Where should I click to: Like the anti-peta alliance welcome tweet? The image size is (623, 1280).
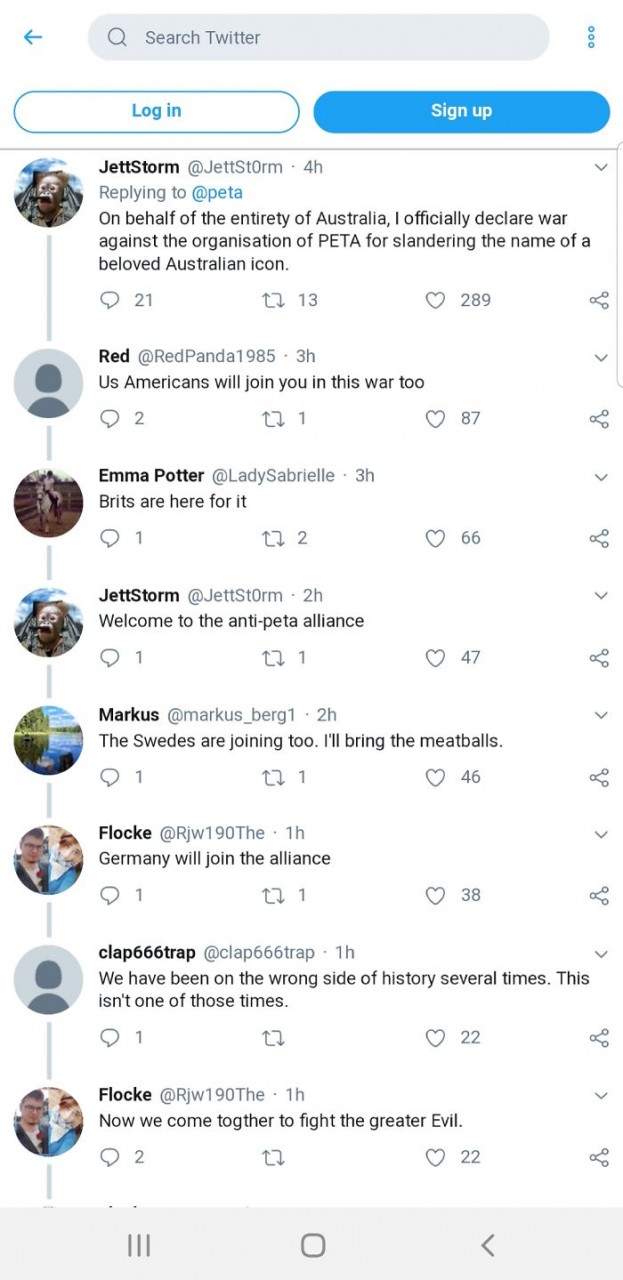pyautogui.click(x=436, y=658)
